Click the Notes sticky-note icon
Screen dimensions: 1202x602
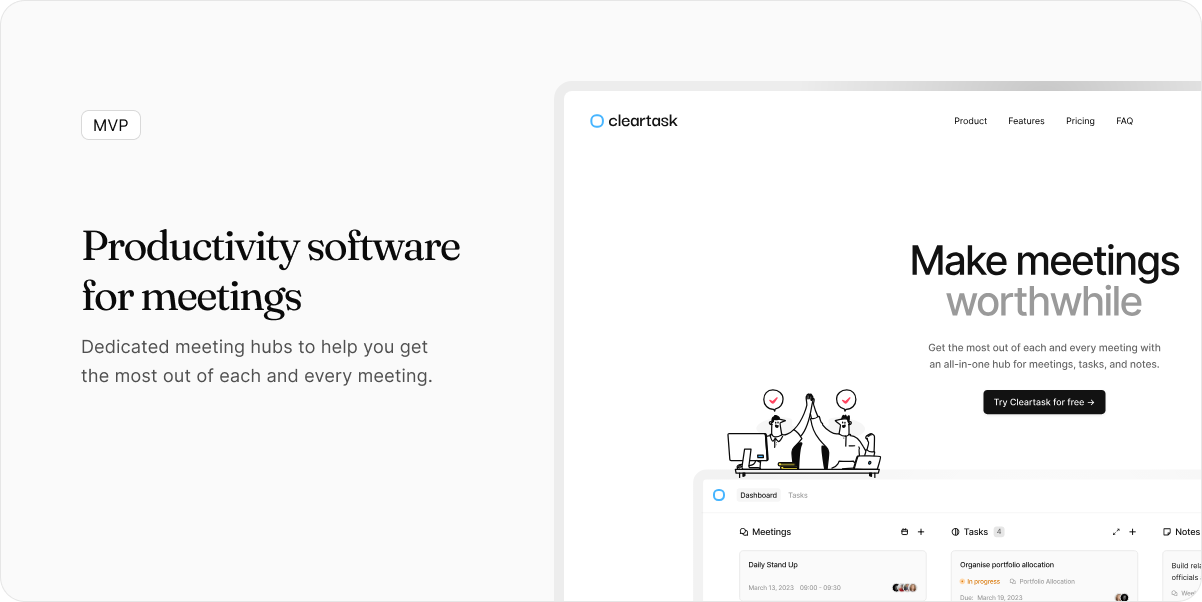pos(1167,532)
